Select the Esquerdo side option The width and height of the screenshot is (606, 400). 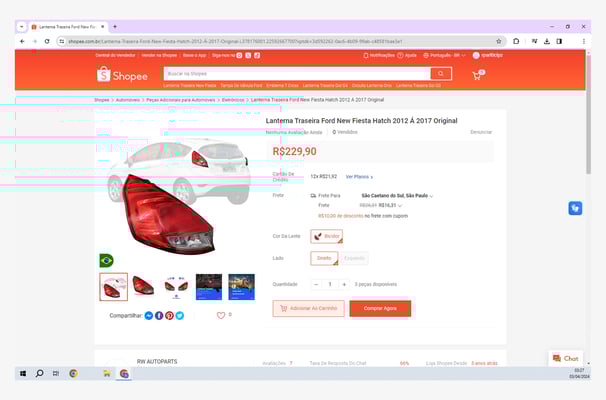[x=354, y=258]
